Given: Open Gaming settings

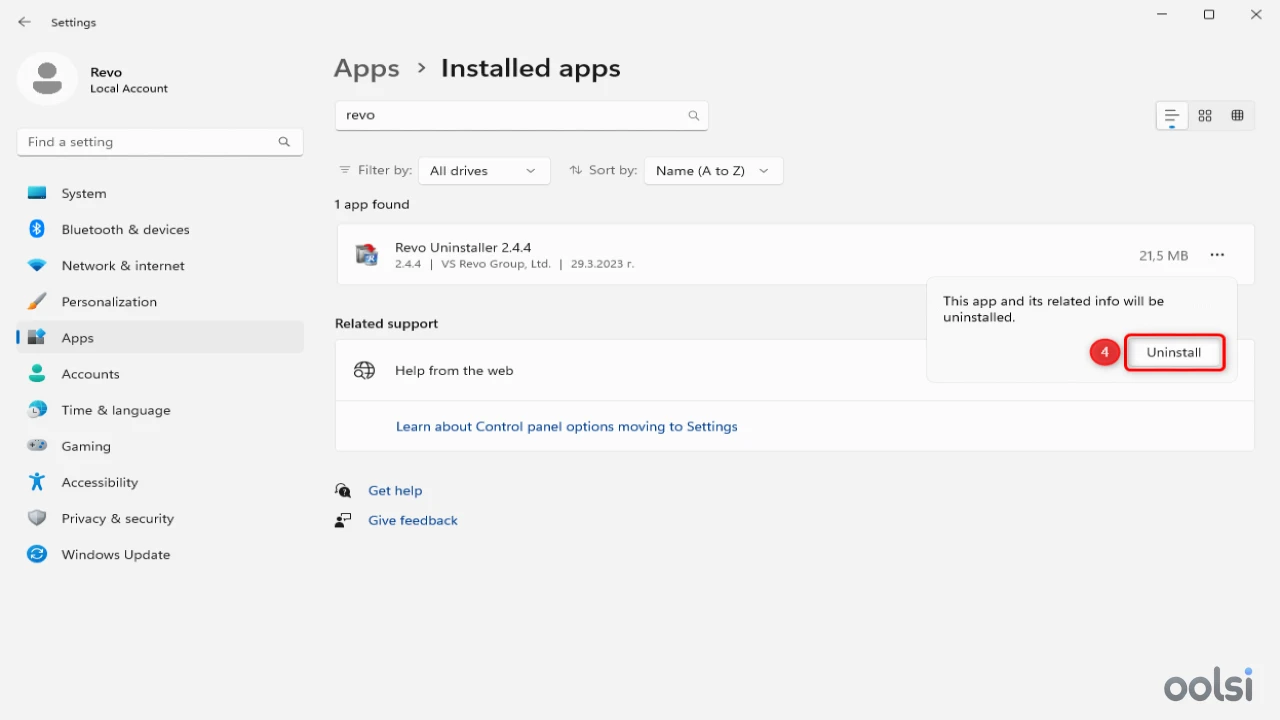Looking at the screenshot, I should tap(160, 446).
